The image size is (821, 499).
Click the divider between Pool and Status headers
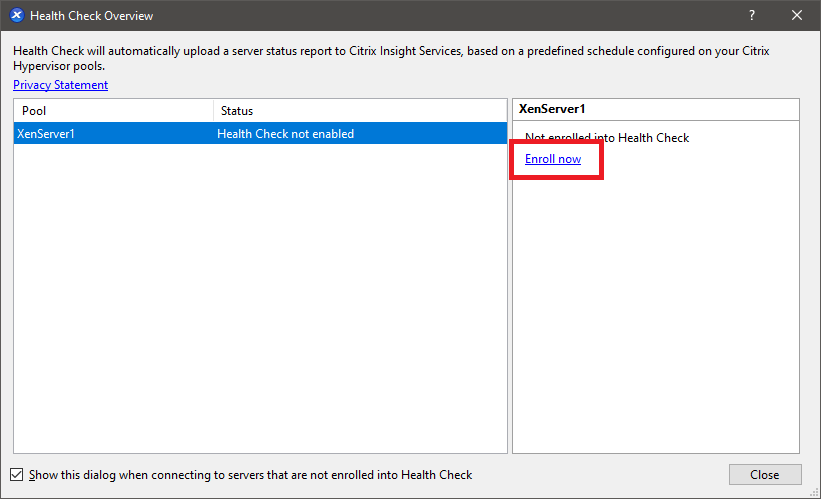(213, 110)
